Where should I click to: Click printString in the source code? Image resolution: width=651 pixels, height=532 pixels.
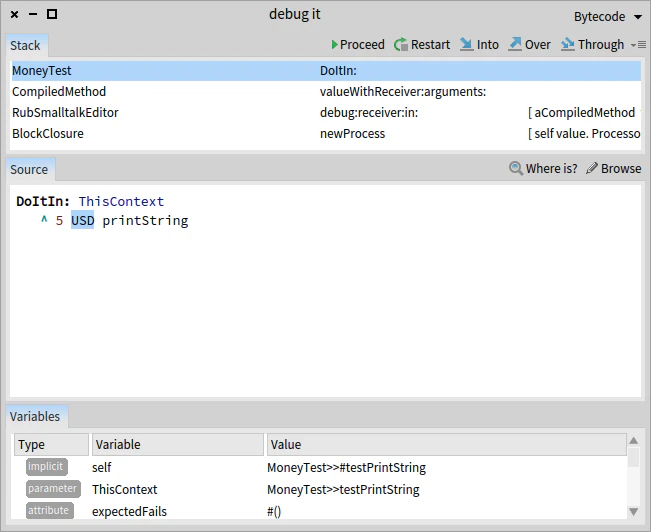click(145, 221)
